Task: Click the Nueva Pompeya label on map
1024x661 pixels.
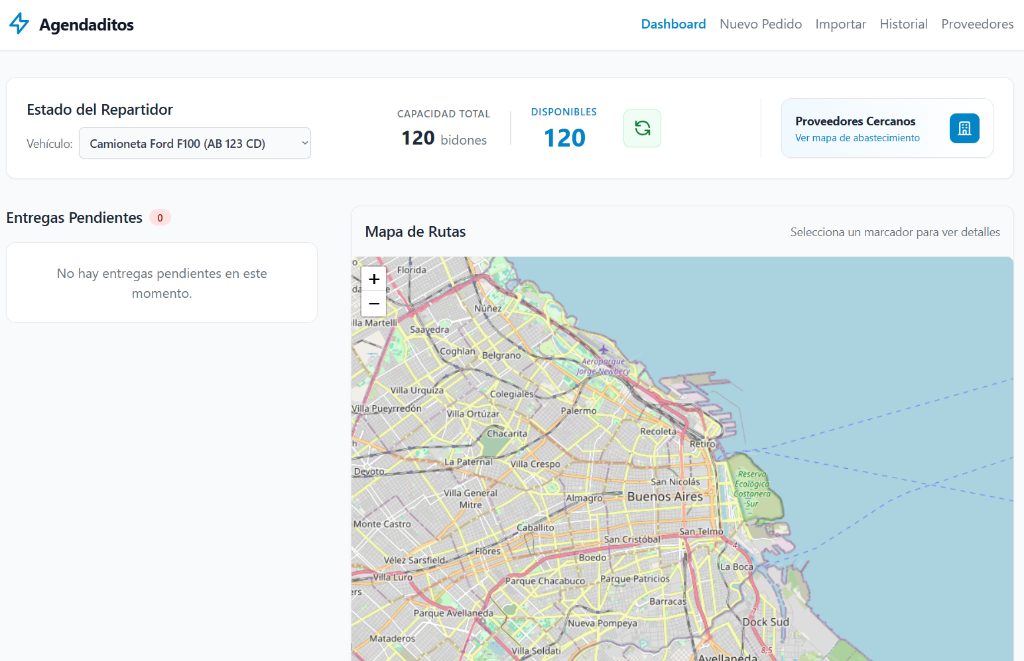Action: pyautogui.click(x=602, y=623)
